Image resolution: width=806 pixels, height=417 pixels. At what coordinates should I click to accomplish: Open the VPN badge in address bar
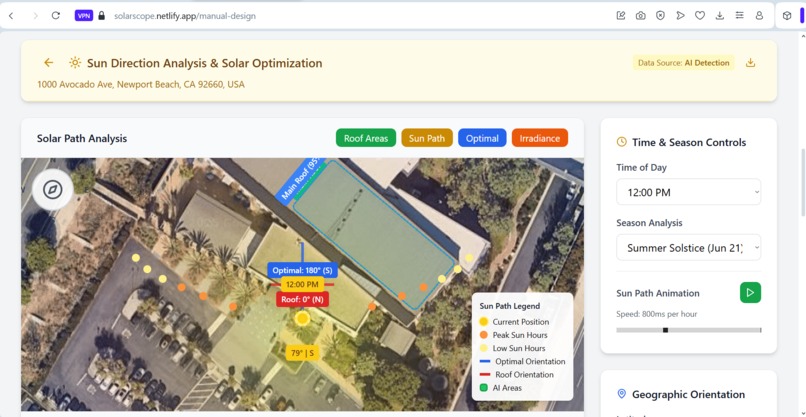[x=84, y=15]
